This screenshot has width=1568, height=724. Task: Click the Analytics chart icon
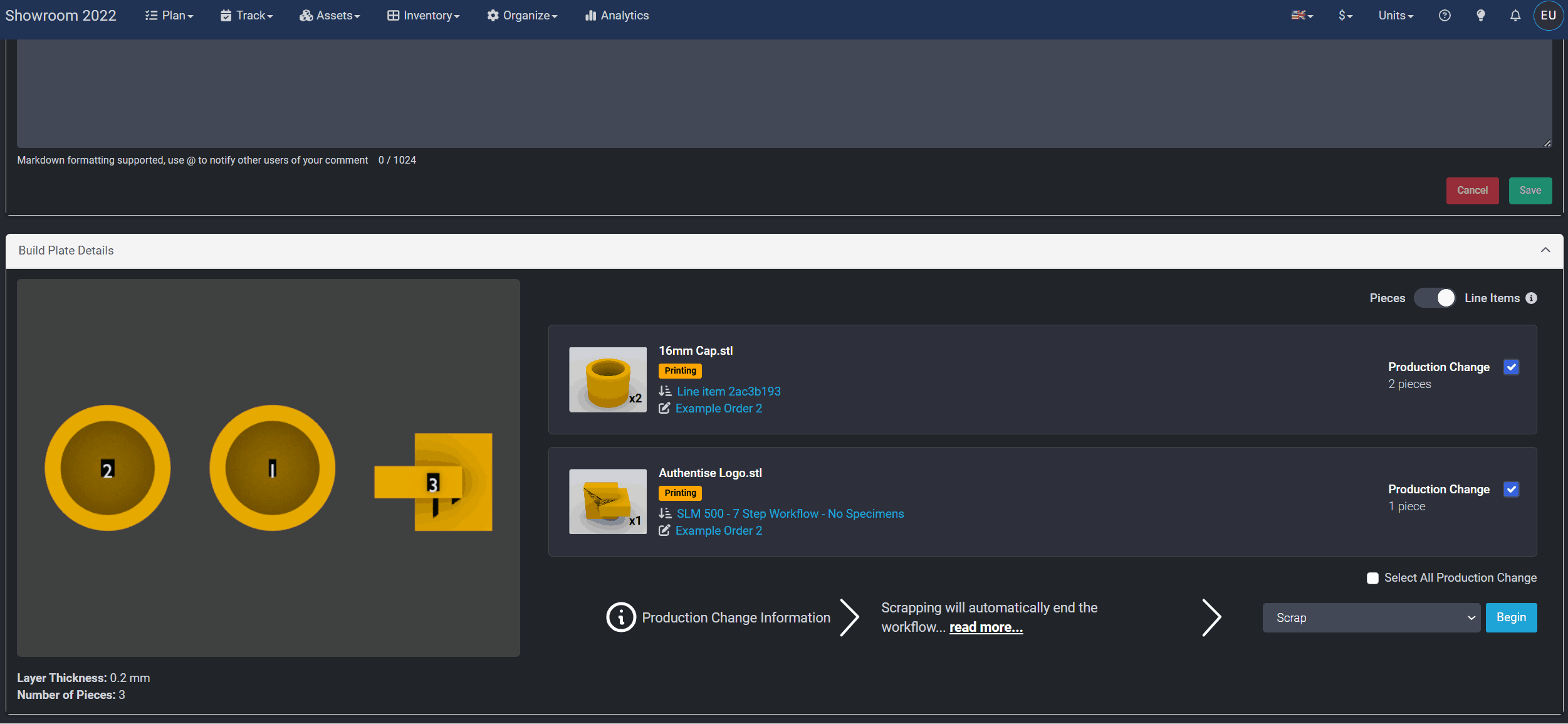(590, 16)
